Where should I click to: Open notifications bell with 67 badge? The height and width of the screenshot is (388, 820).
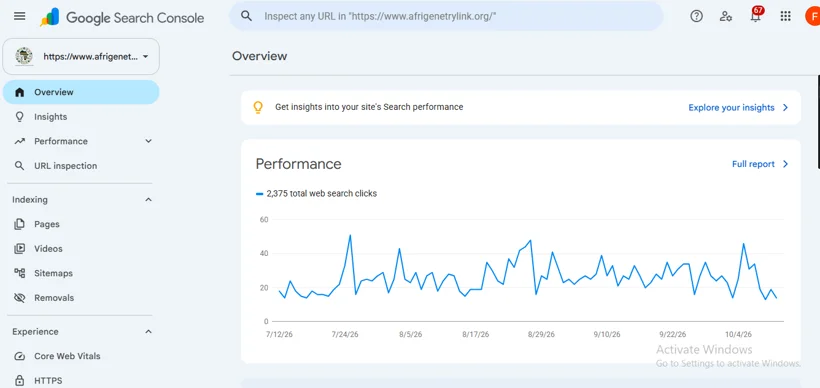click(x=756, y=16)
